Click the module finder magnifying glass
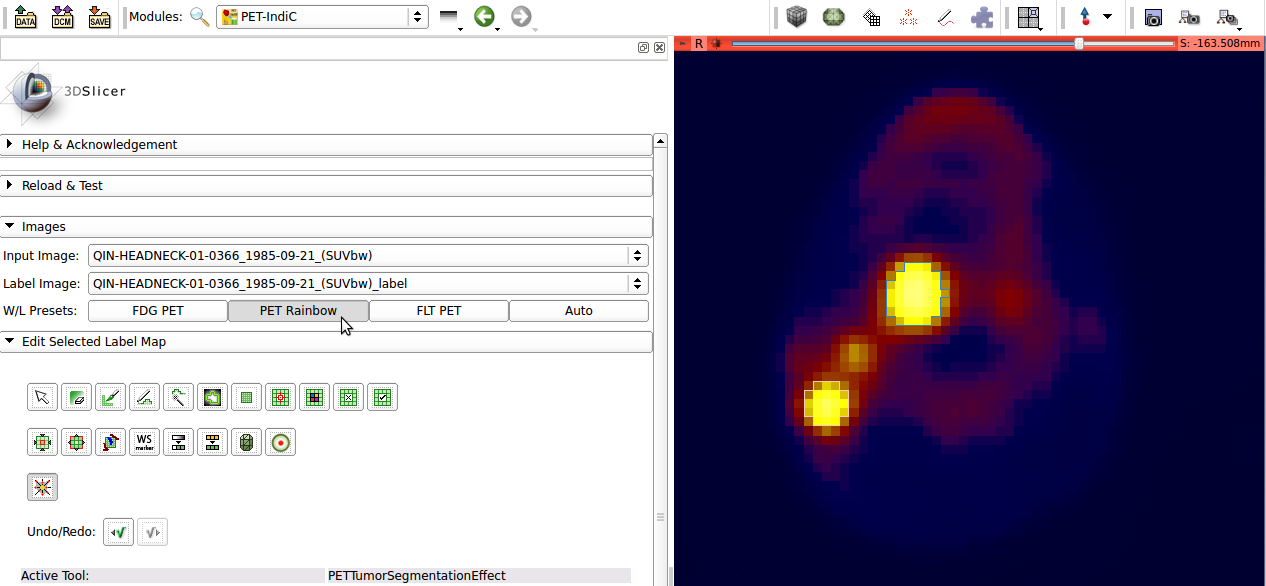 coord(200,17)
